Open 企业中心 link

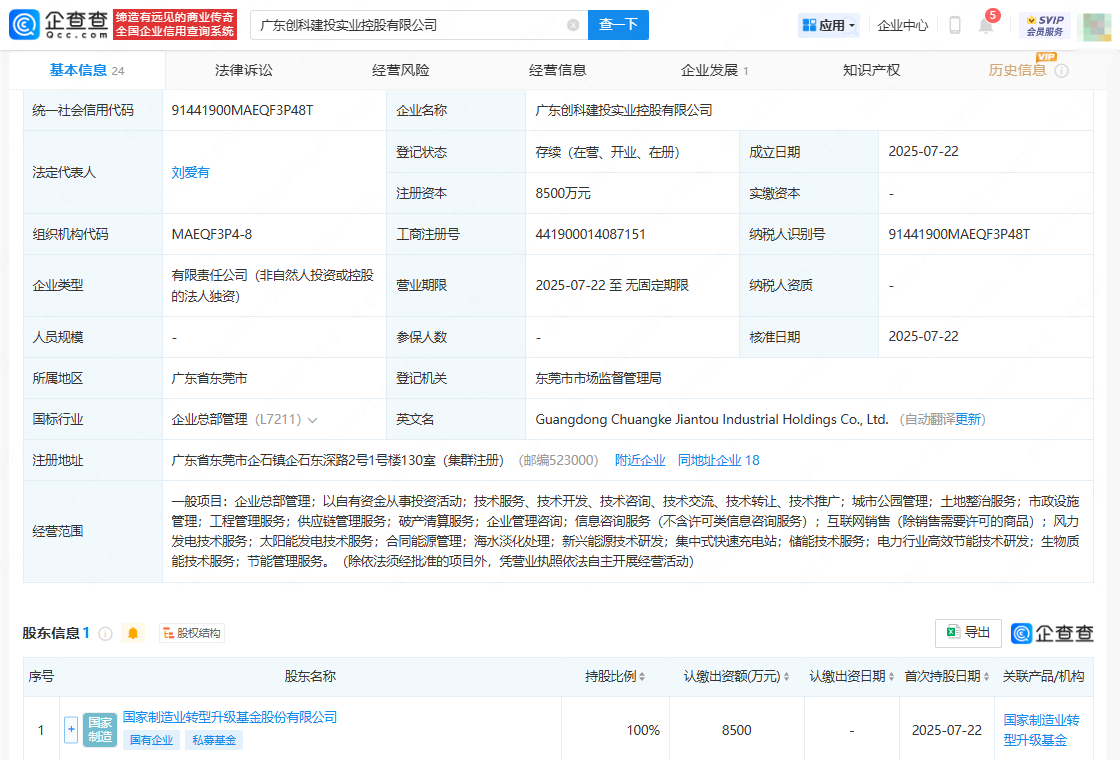903,26
